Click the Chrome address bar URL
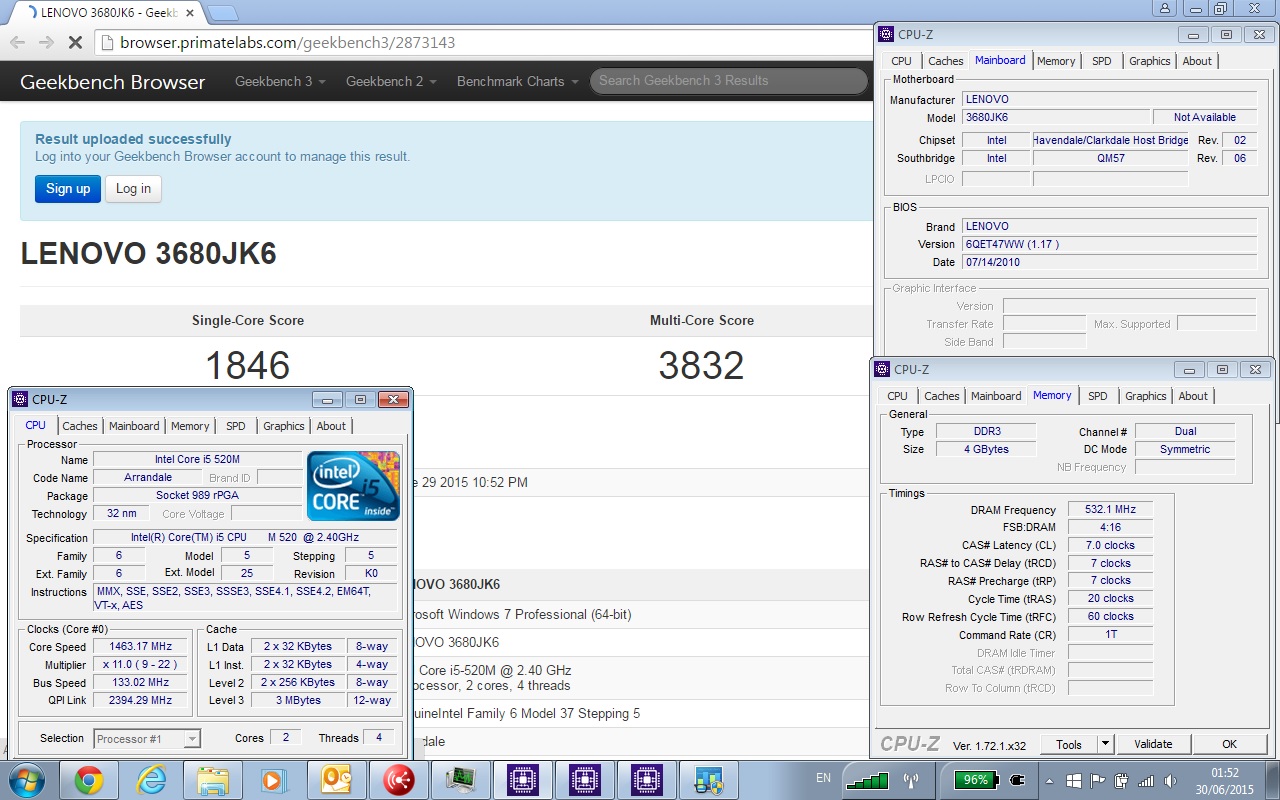The height and width of the screenshot is (800, 1280). click(288, 43)
